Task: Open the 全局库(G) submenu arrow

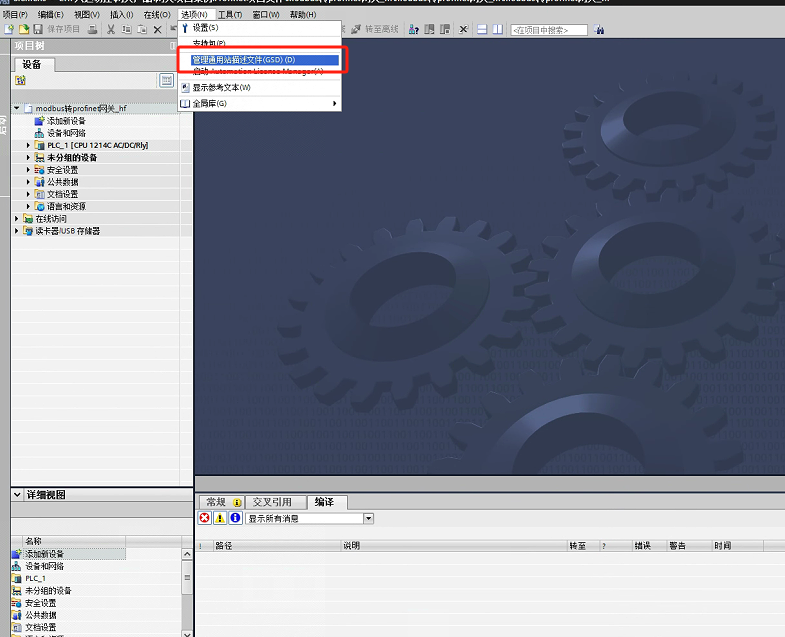Action: point(334,104)
